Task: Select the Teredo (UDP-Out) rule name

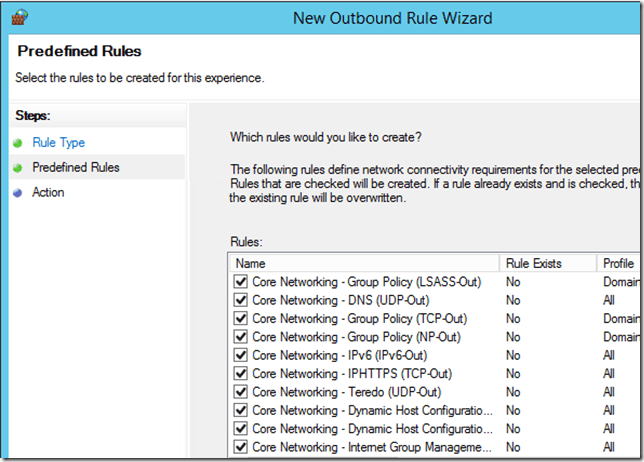Action: (346, 392)
